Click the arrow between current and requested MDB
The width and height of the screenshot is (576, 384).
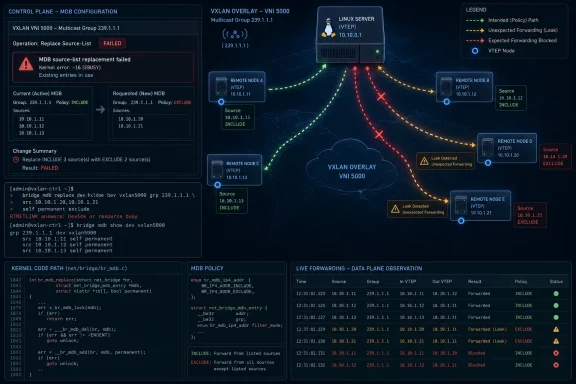click(x=100, y=110)
